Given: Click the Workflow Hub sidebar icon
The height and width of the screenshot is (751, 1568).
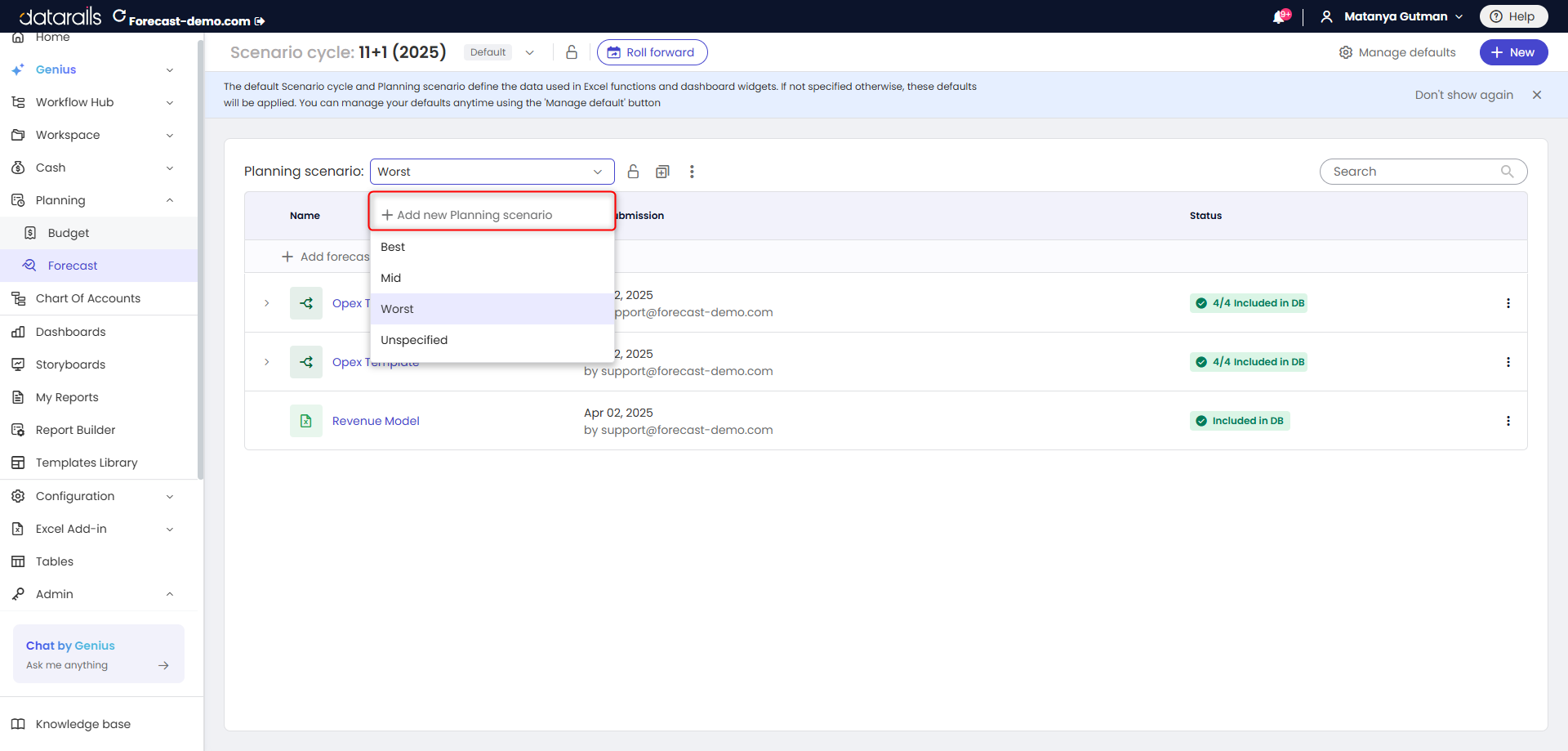Looking at the screenshot, I should click(x=18, y=102).
